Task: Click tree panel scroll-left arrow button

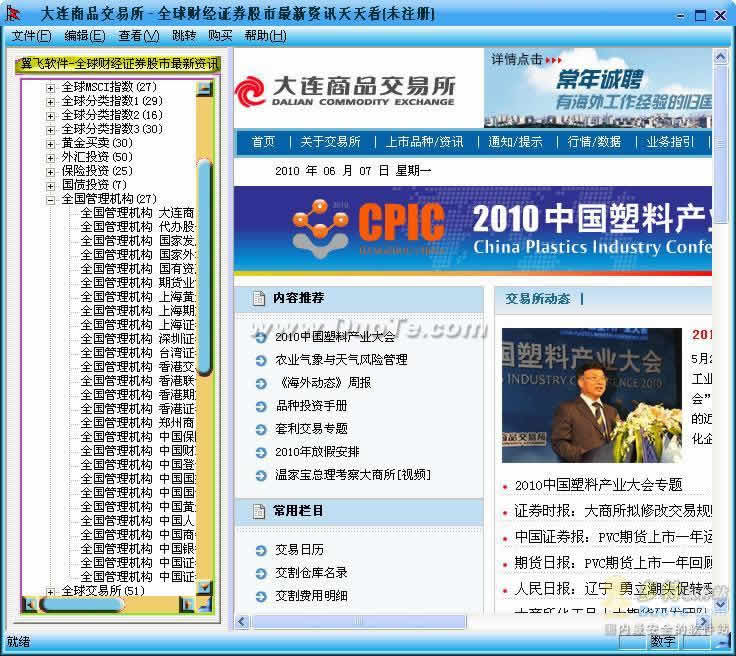Action: pos(30,604)
